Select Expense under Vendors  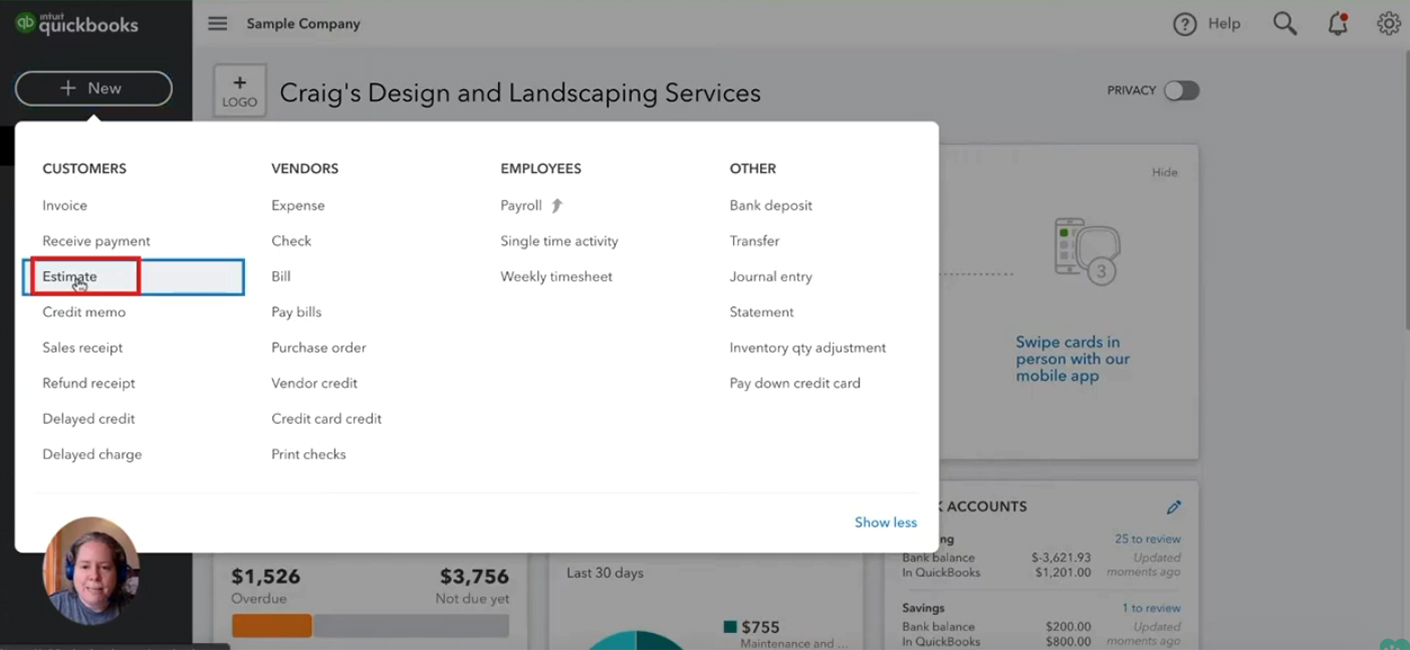click(298, 206)
